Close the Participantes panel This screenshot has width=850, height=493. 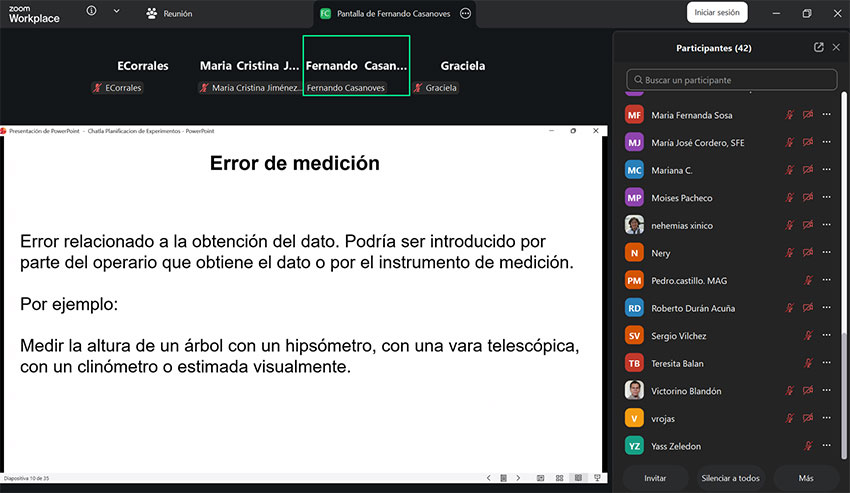pos(838,47)
